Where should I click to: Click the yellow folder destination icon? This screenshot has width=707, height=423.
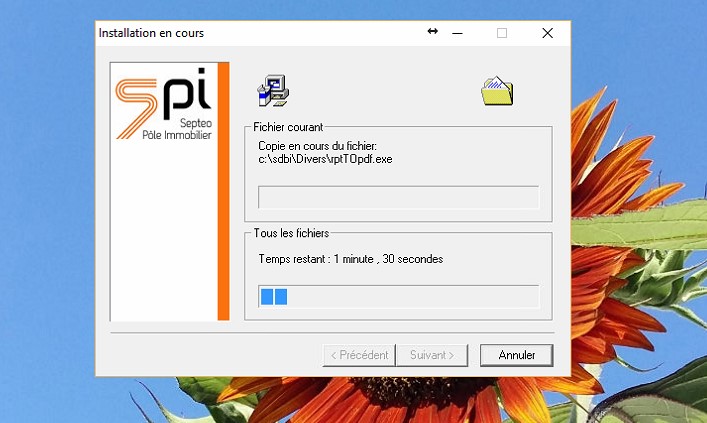(x=497, y=91)
